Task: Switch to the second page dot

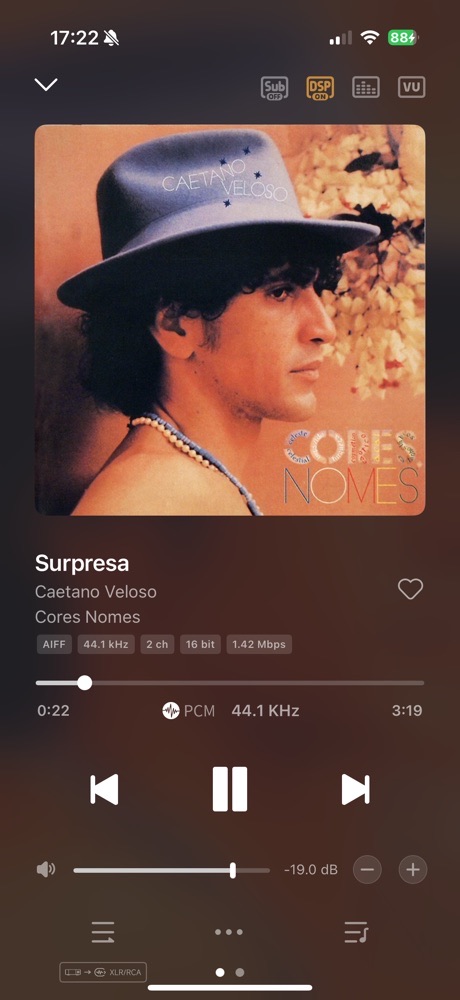Action: (x=240, y=973)
